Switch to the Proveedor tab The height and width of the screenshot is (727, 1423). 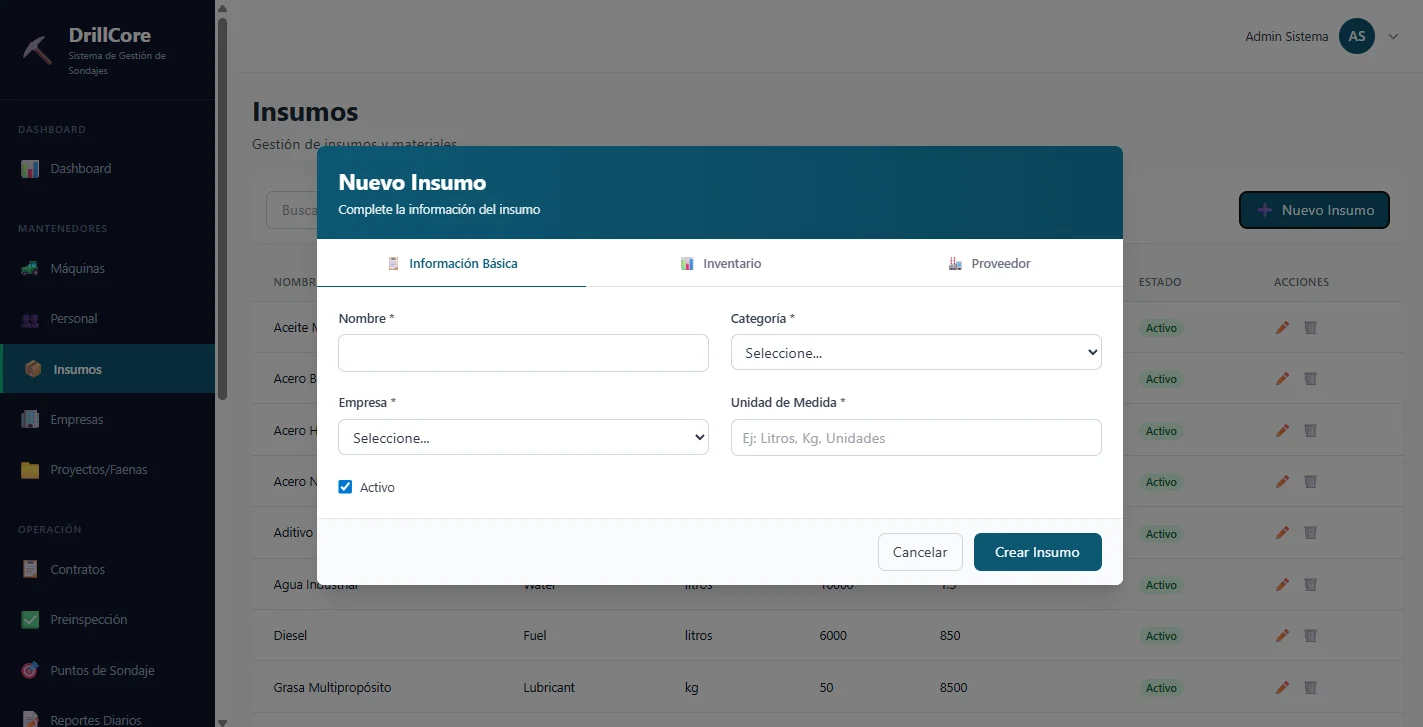[x=988, y=264]
